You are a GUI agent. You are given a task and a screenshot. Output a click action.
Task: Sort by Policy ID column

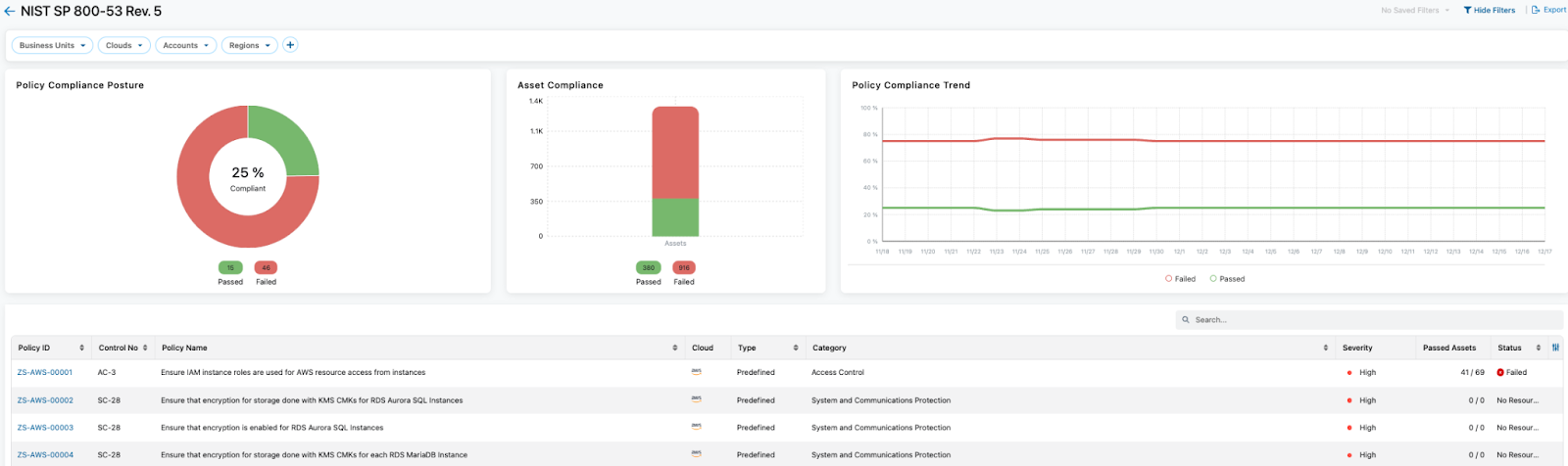(81, 348)
